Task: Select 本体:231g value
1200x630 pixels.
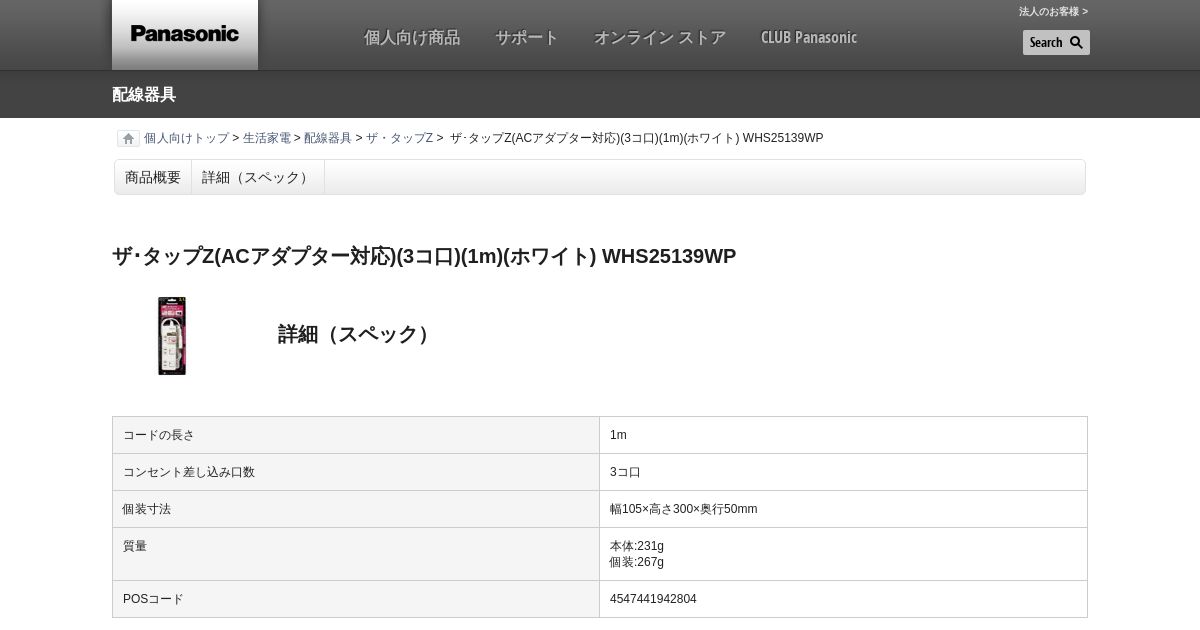Action: [x=637, y=546]
